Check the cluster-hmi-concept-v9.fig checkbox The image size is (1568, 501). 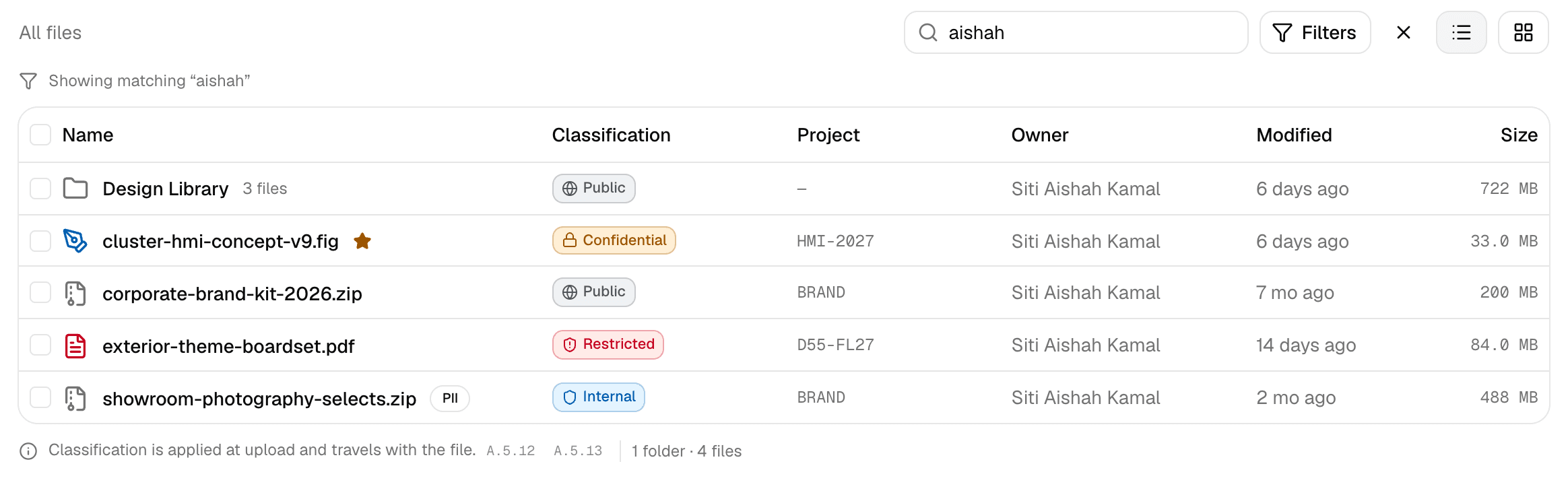point(40,241)
